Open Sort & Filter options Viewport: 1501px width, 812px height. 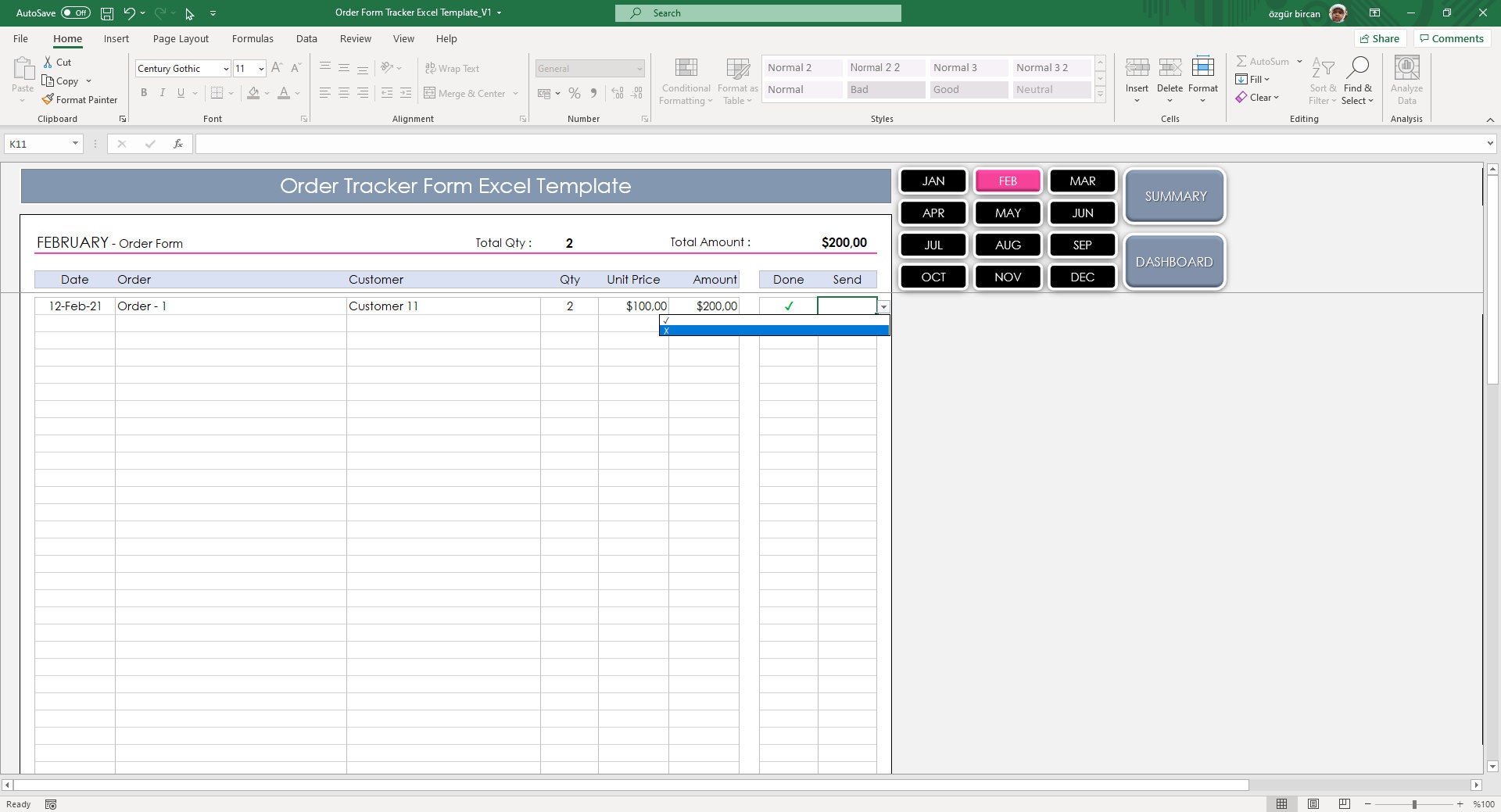(1321, 80)
